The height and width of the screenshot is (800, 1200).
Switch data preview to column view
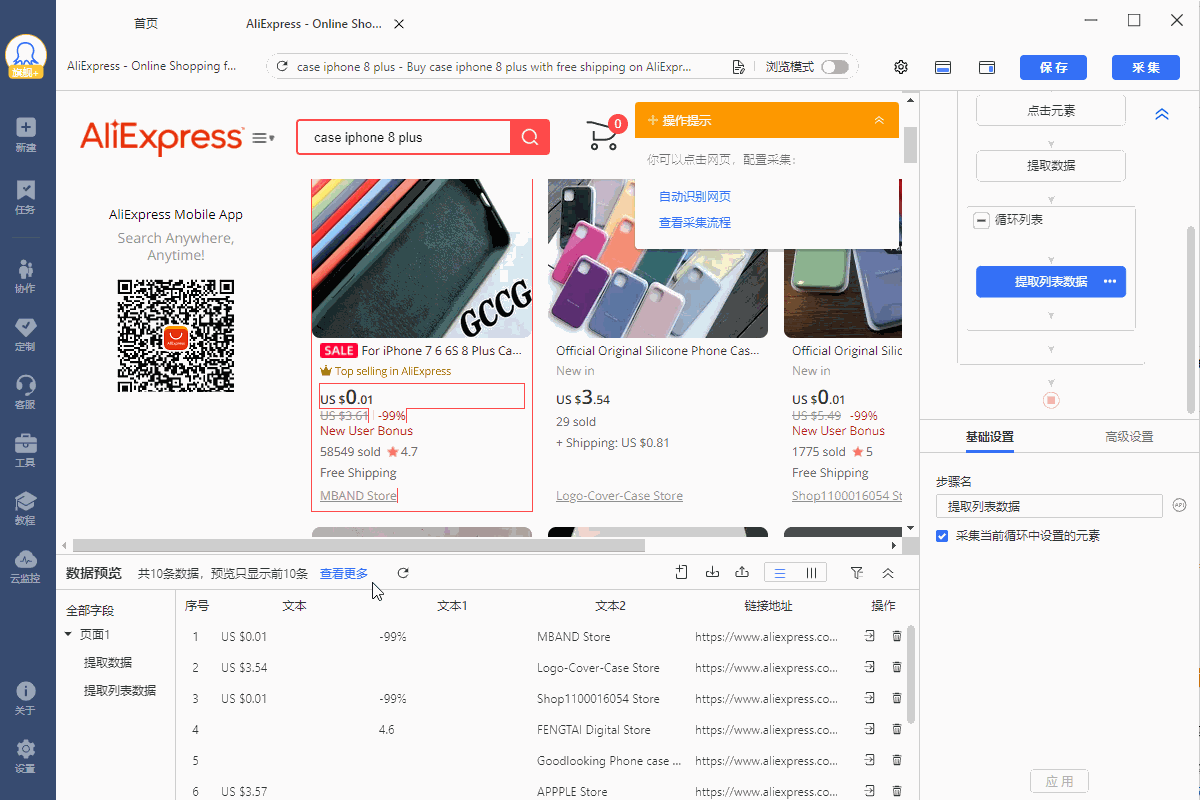point(811,573)
